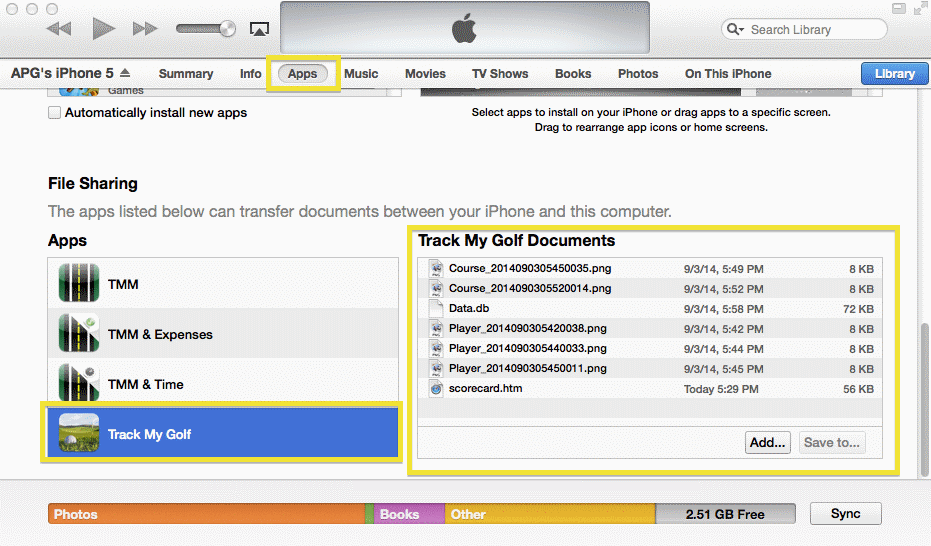
Task: Click the mini player window icon
Action: 899,8
